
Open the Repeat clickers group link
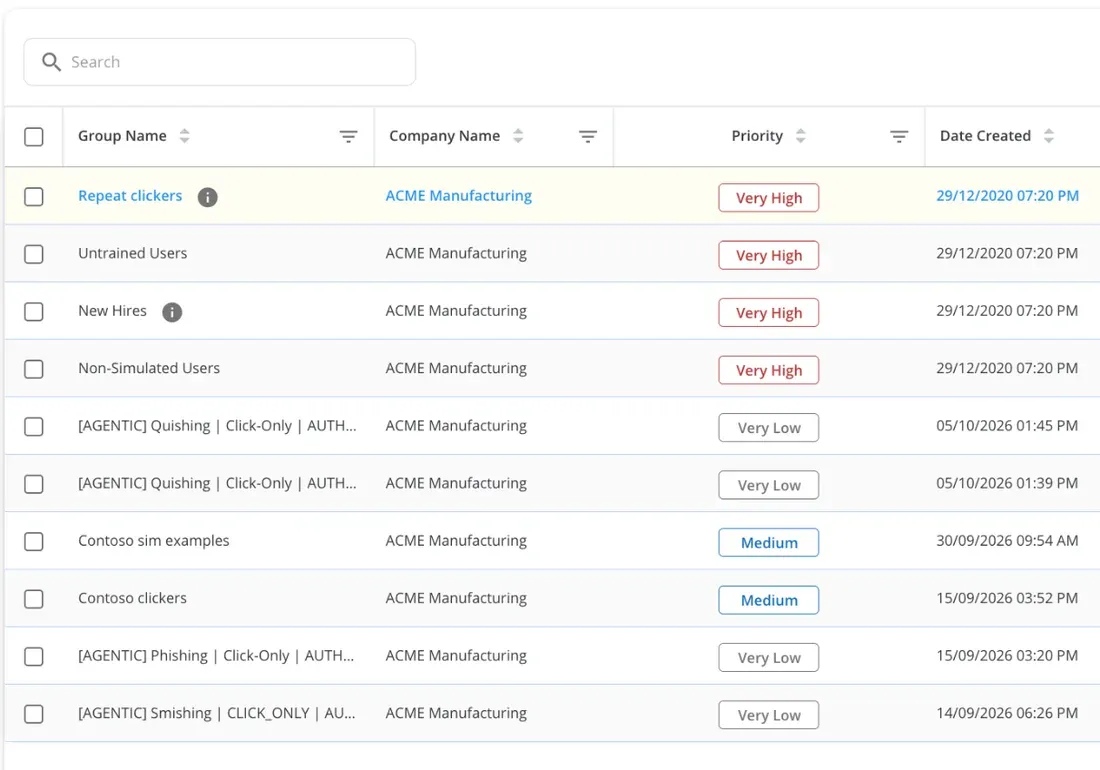(130, 196)
